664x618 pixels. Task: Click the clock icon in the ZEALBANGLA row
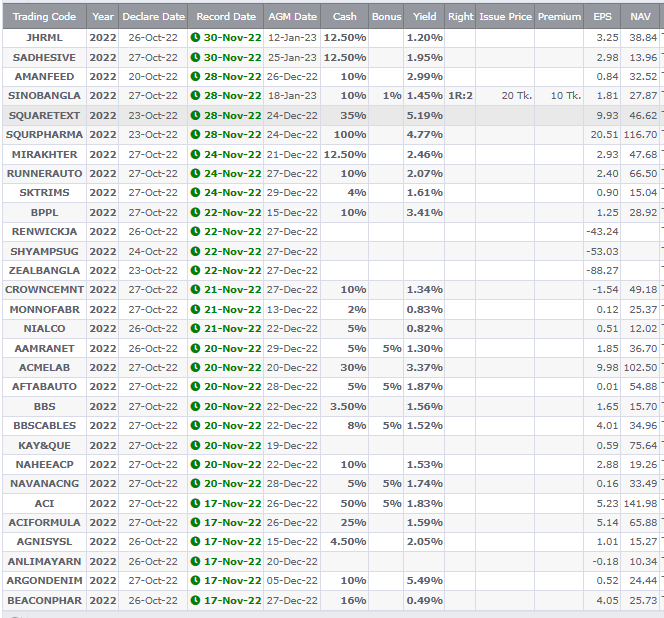tap(195, 270)
